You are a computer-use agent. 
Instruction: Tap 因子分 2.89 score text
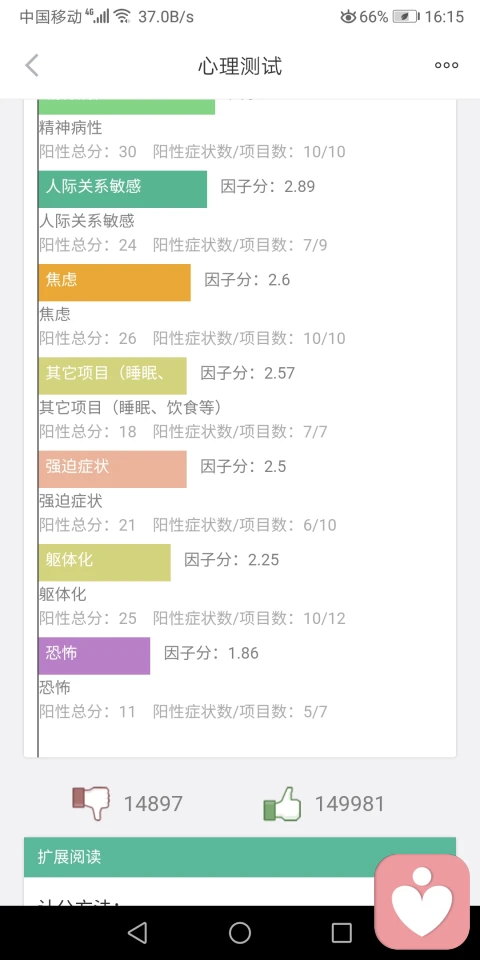click(268, 186)
